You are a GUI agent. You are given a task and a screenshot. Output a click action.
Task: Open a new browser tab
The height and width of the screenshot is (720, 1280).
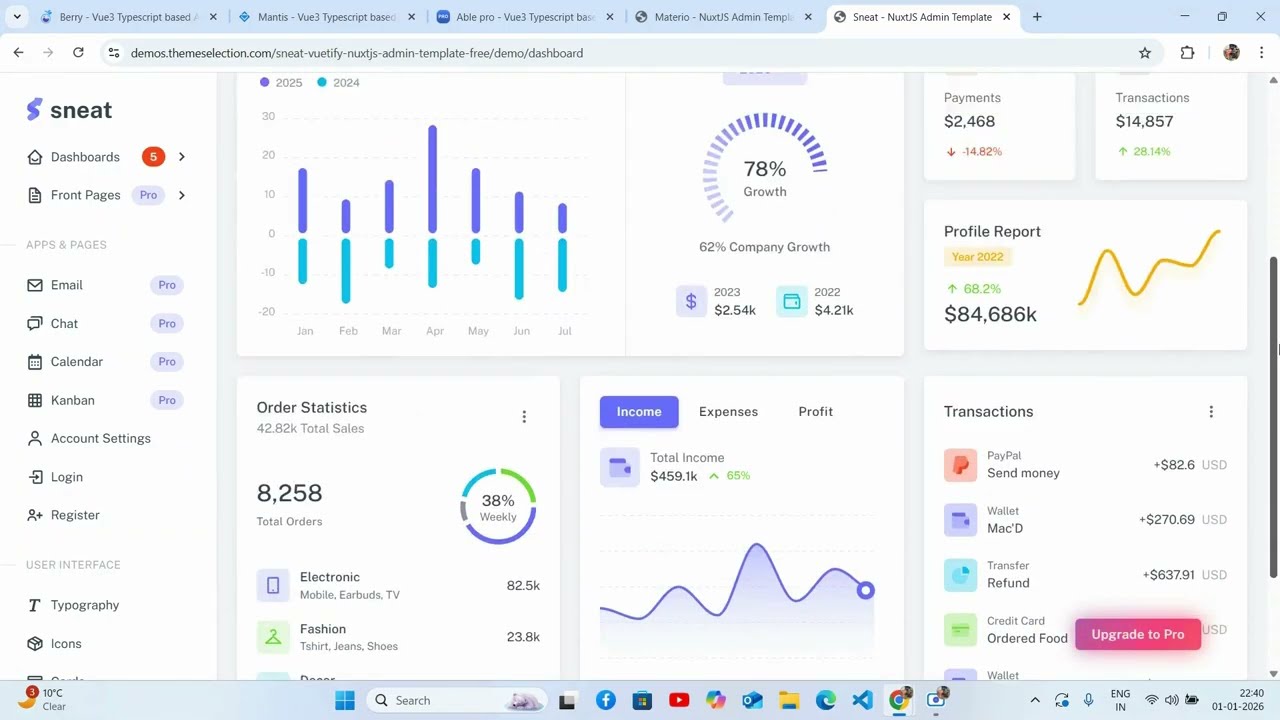[1037, 17]
